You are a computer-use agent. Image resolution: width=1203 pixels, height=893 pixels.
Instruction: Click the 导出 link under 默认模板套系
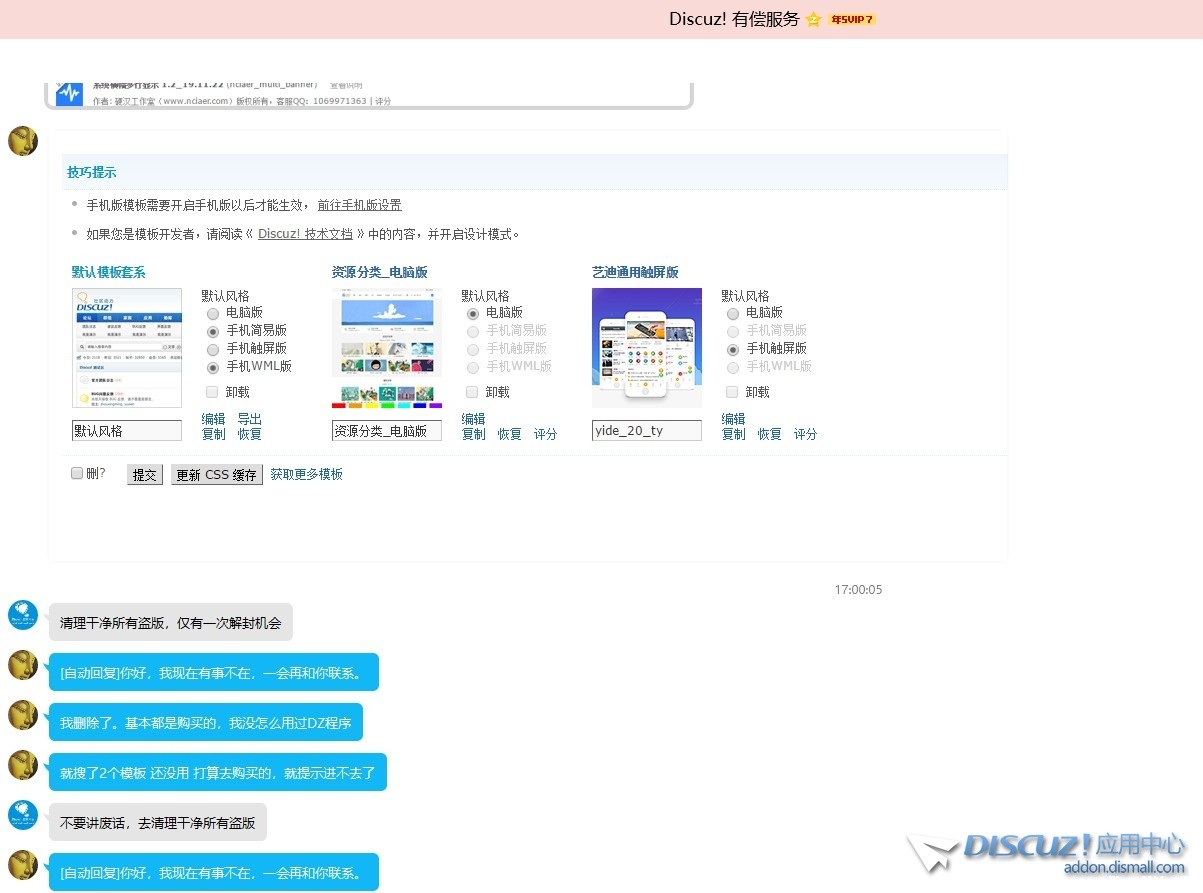point(249,419)
